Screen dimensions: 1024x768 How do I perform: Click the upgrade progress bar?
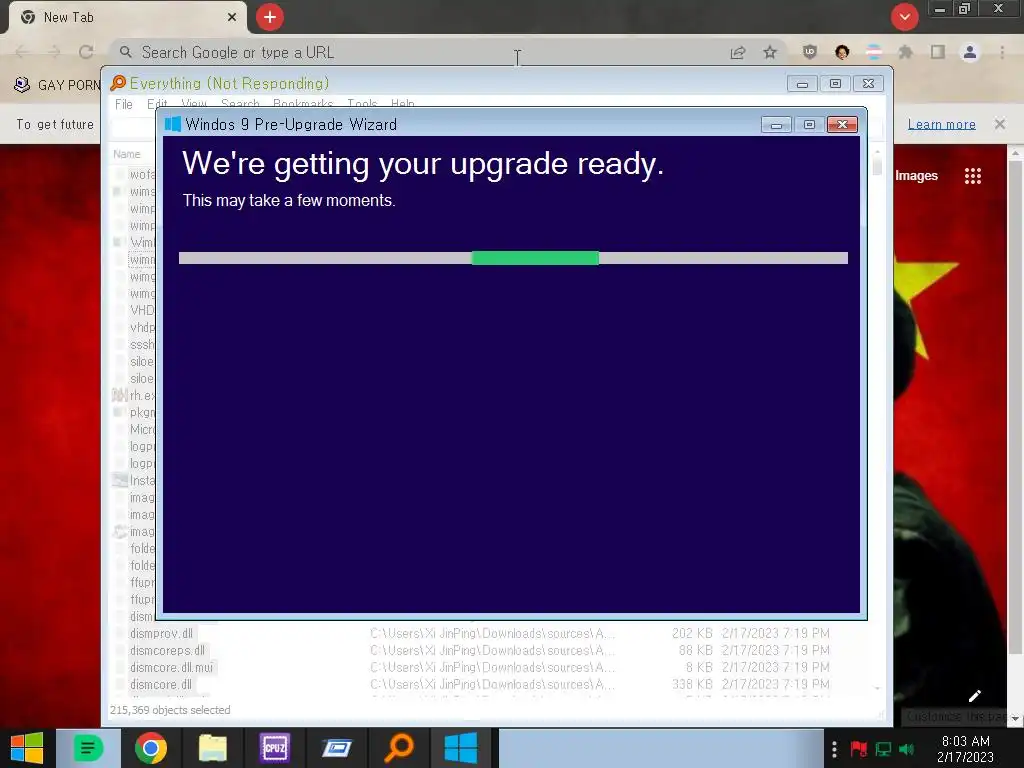(513, 258)
